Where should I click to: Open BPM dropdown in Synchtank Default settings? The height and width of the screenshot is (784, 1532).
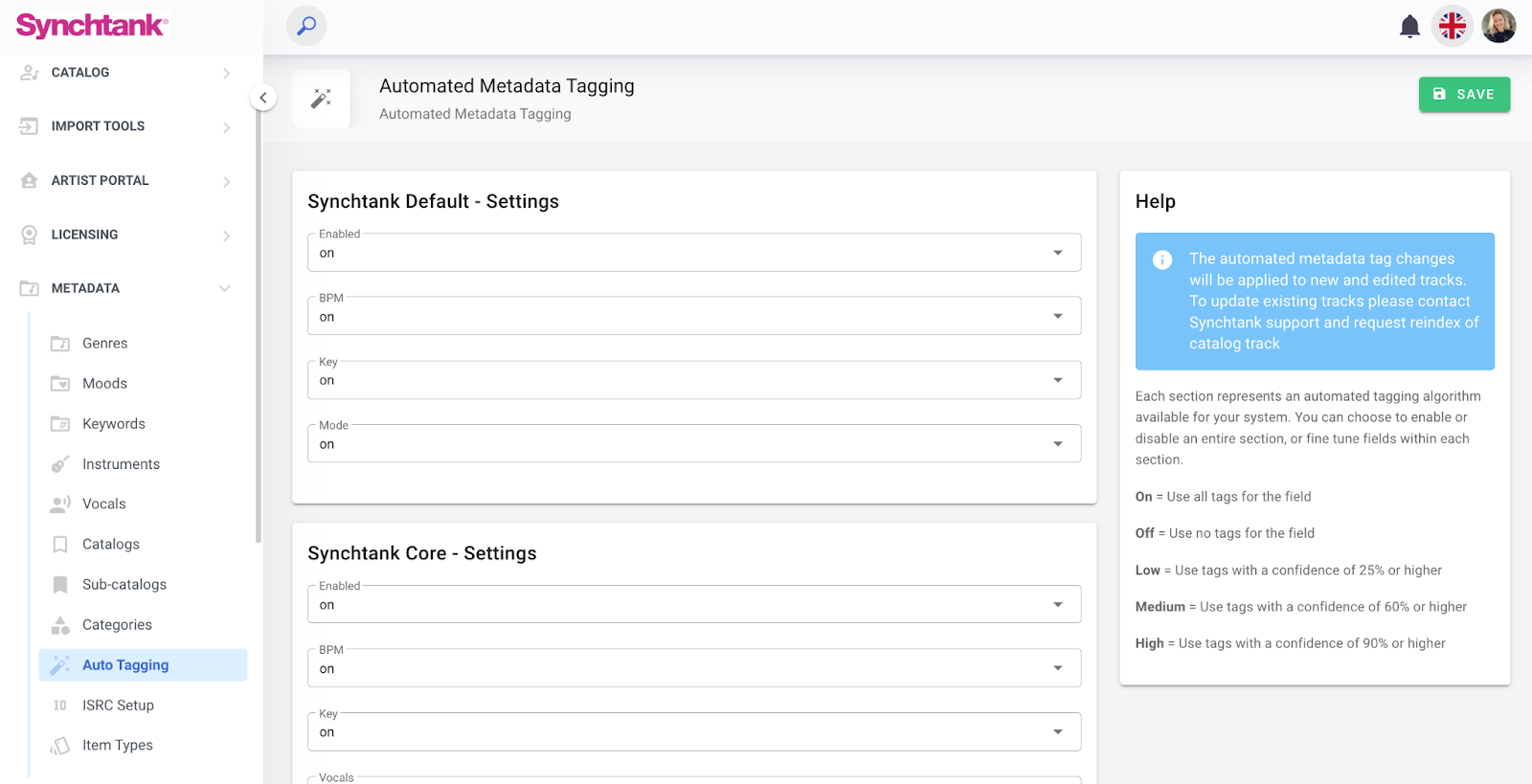click(693, 317)
